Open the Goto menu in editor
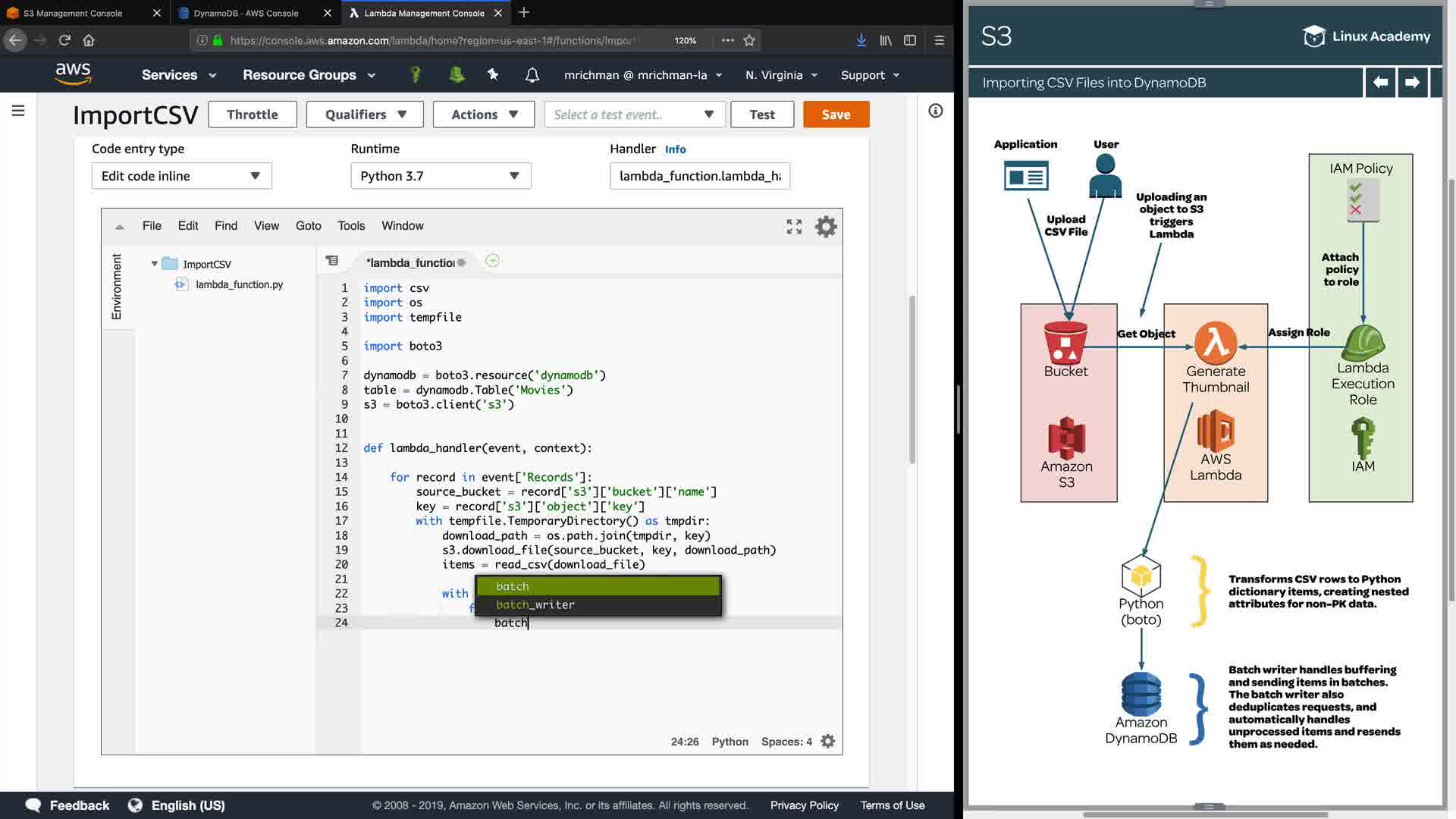The width and height of the screenshot is (1456, 819). 308,226
